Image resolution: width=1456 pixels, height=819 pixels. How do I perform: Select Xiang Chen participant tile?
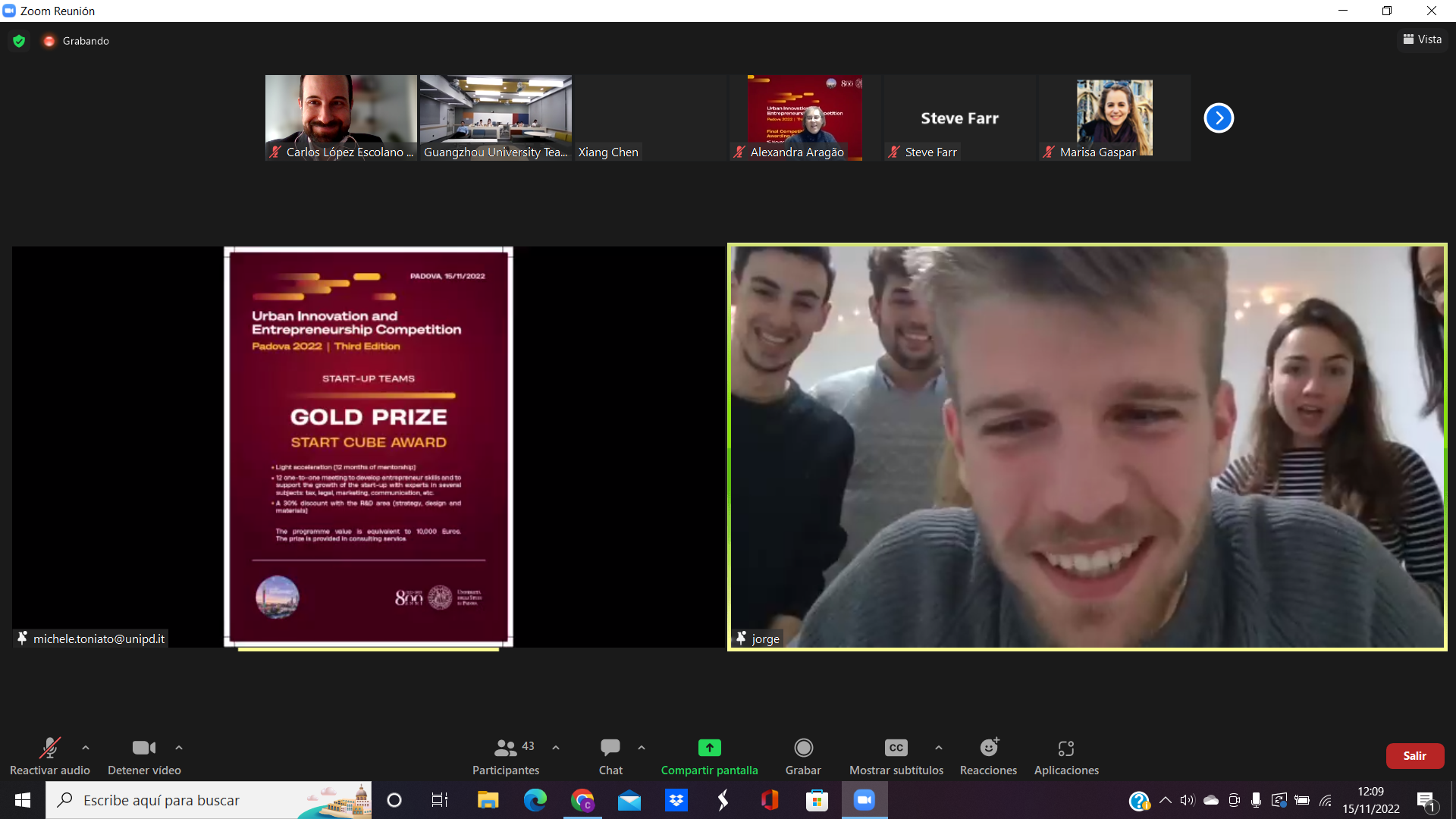pyautogui.click(x=651, y=118)
